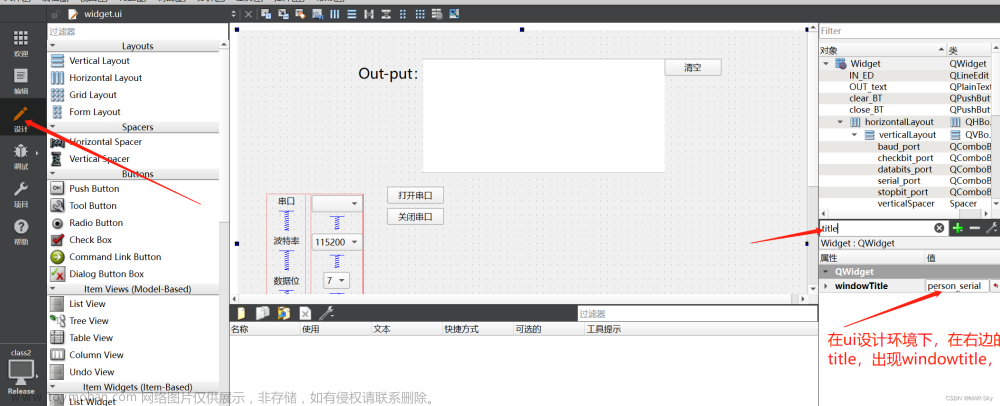Viewport: 1000px width, 406px height.
Task: Focus the object inspector Filter field
Action: click(x=909, y=31)
